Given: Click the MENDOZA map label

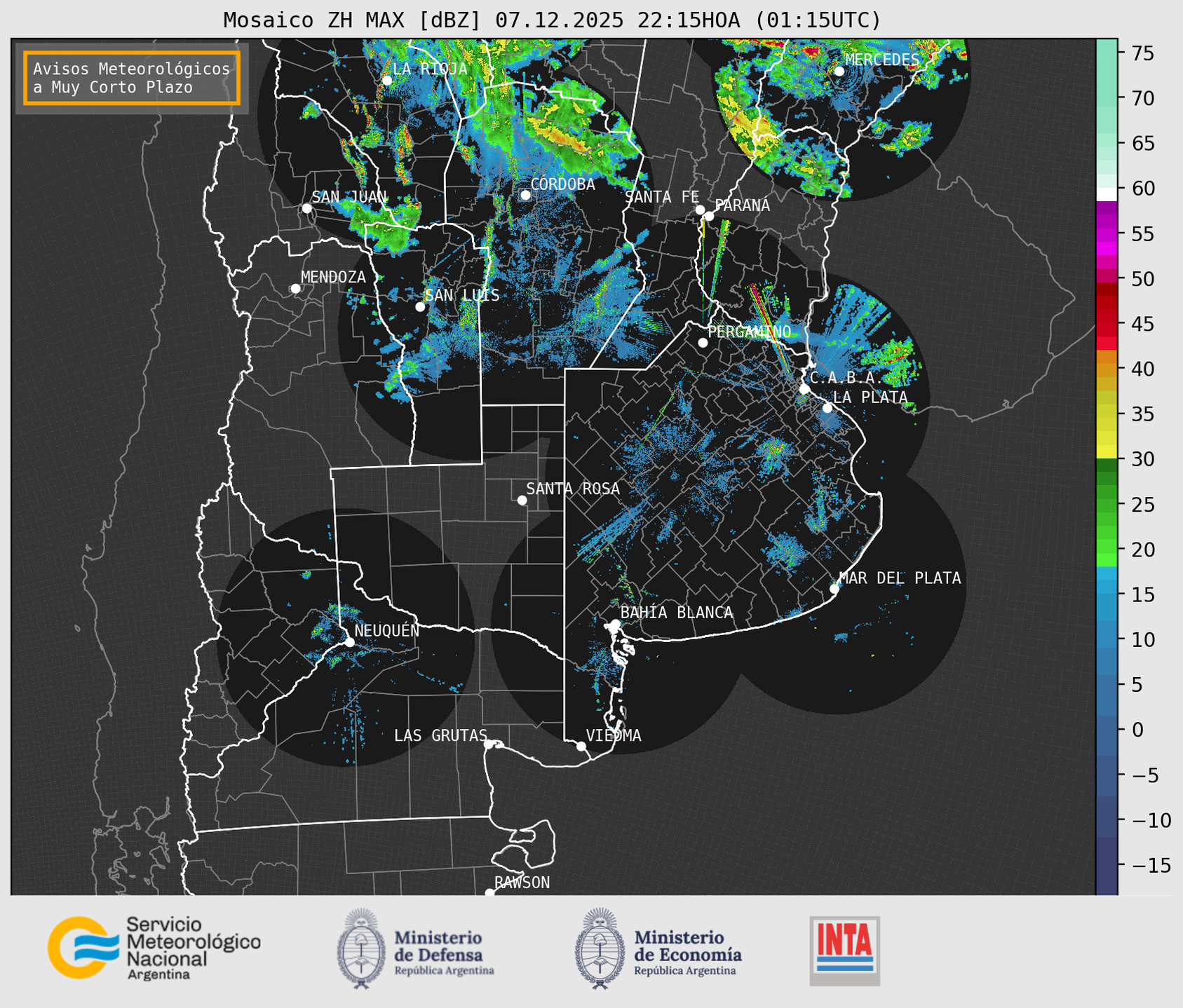Looking at the screenshot, I should point(333,277).
